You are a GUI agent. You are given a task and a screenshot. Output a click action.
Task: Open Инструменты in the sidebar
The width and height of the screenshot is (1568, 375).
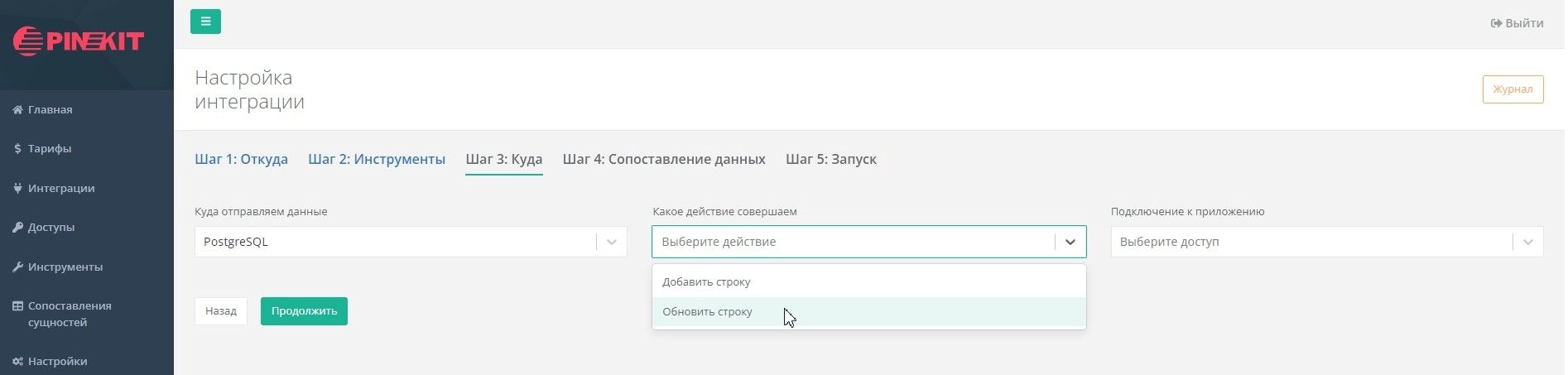[x=65, y=267]
